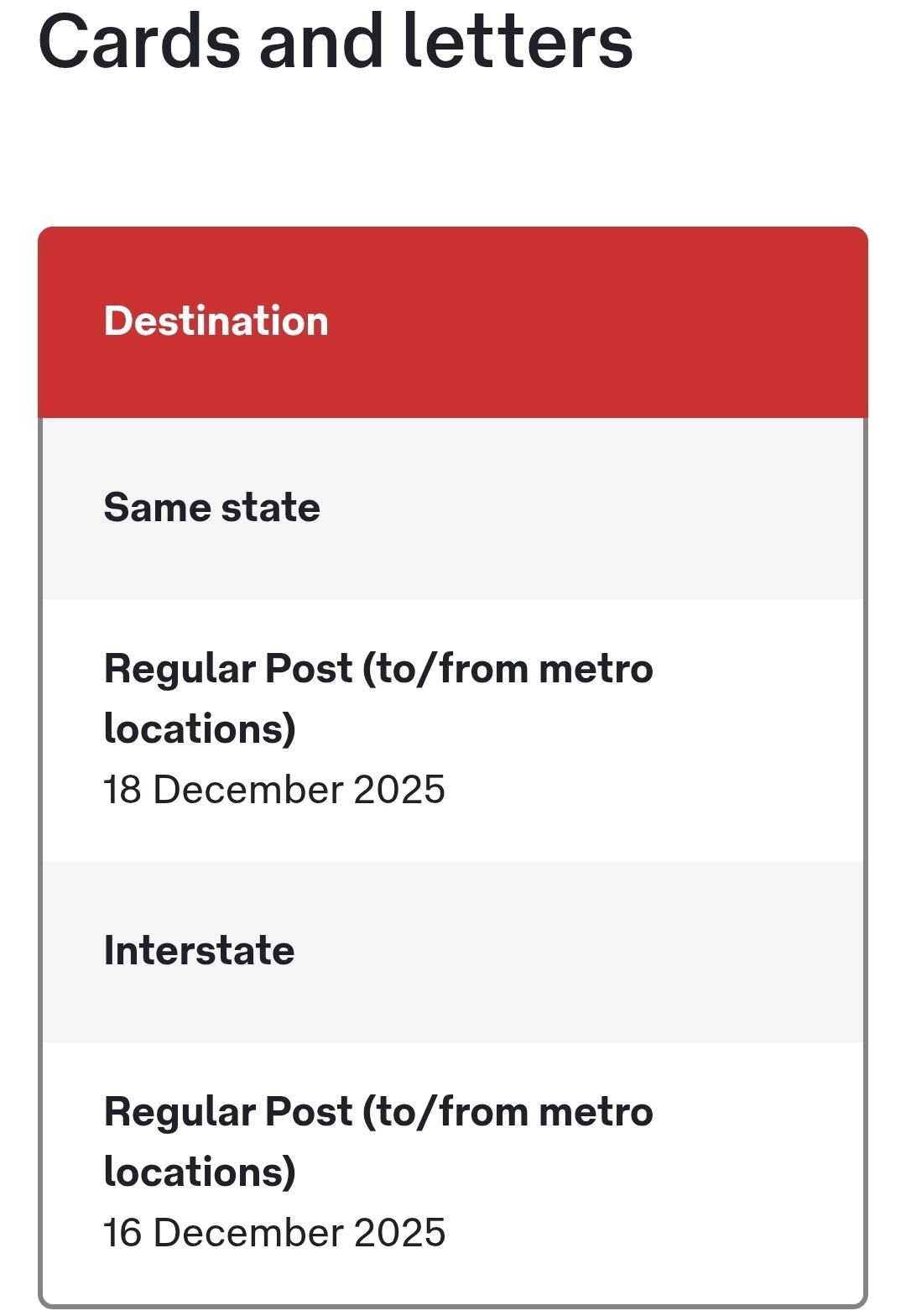
Task: Click the "Cards and letters" page heading
Action: pos(336,42)
